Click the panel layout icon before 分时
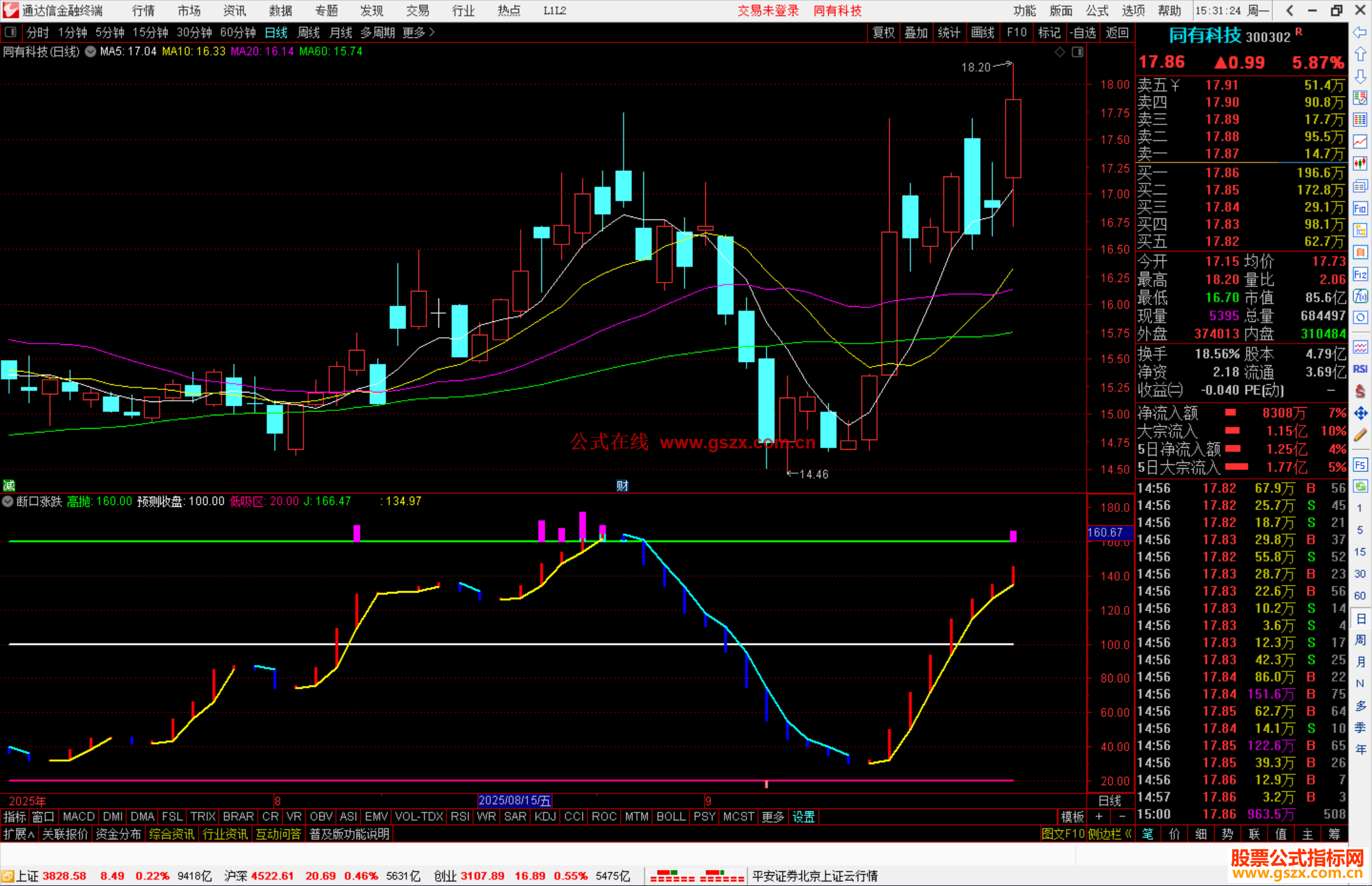 [x=11, y=32]
